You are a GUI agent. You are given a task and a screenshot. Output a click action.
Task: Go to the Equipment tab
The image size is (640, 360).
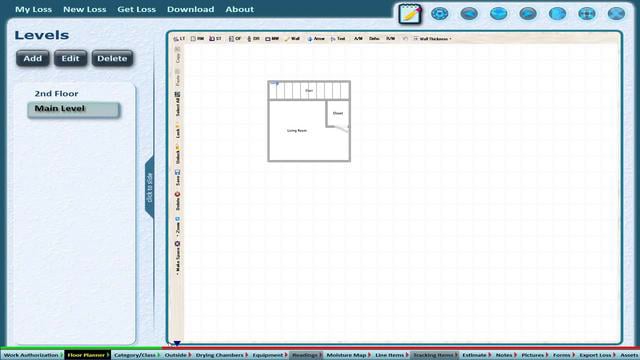(269, 355)
